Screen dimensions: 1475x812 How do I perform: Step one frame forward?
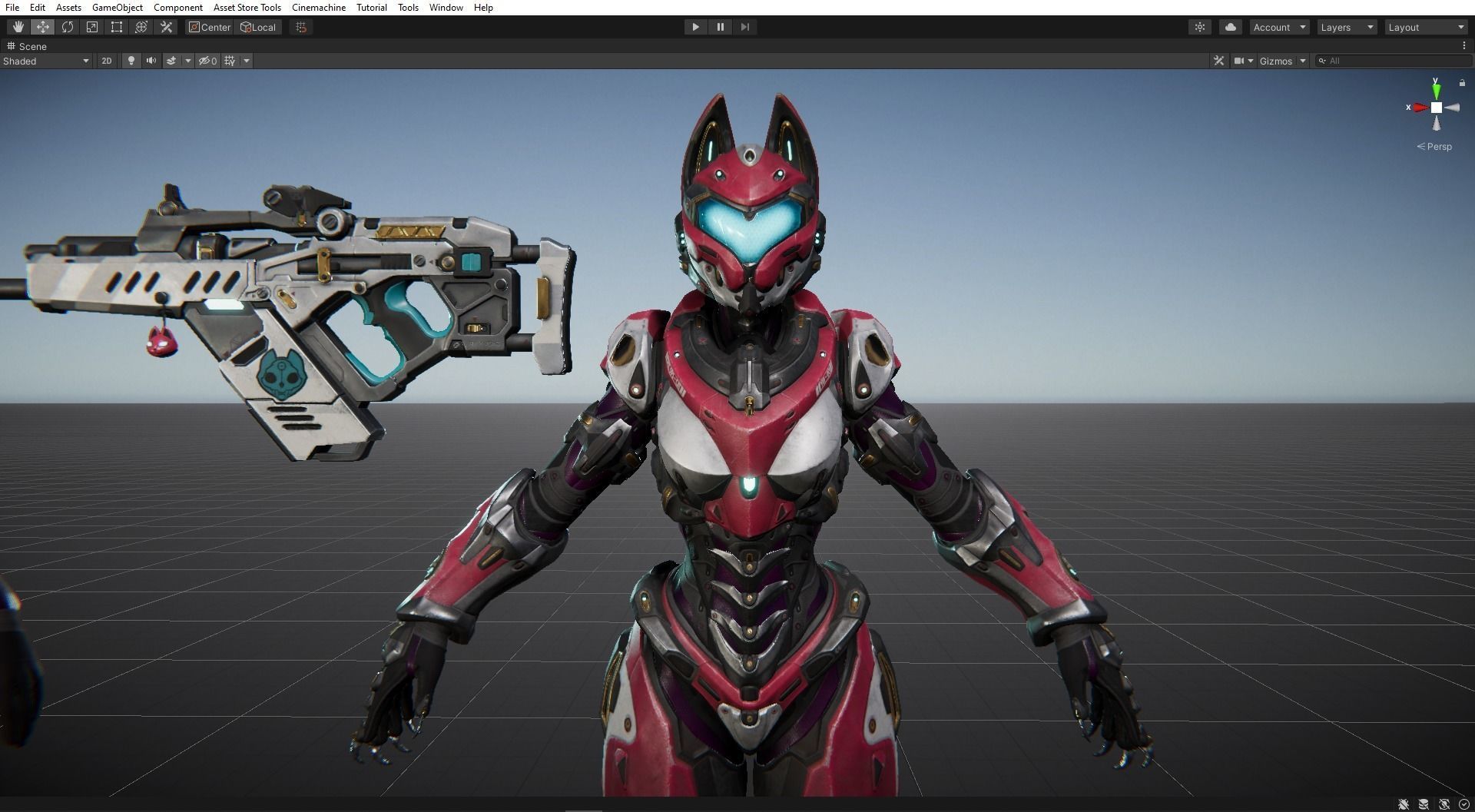[x=744, y=27]
